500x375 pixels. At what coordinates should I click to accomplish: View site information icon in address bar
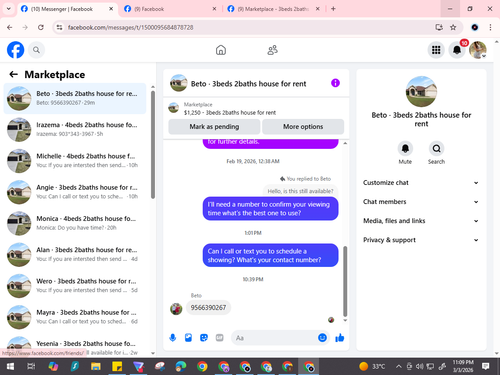click(x=59, y=27)
